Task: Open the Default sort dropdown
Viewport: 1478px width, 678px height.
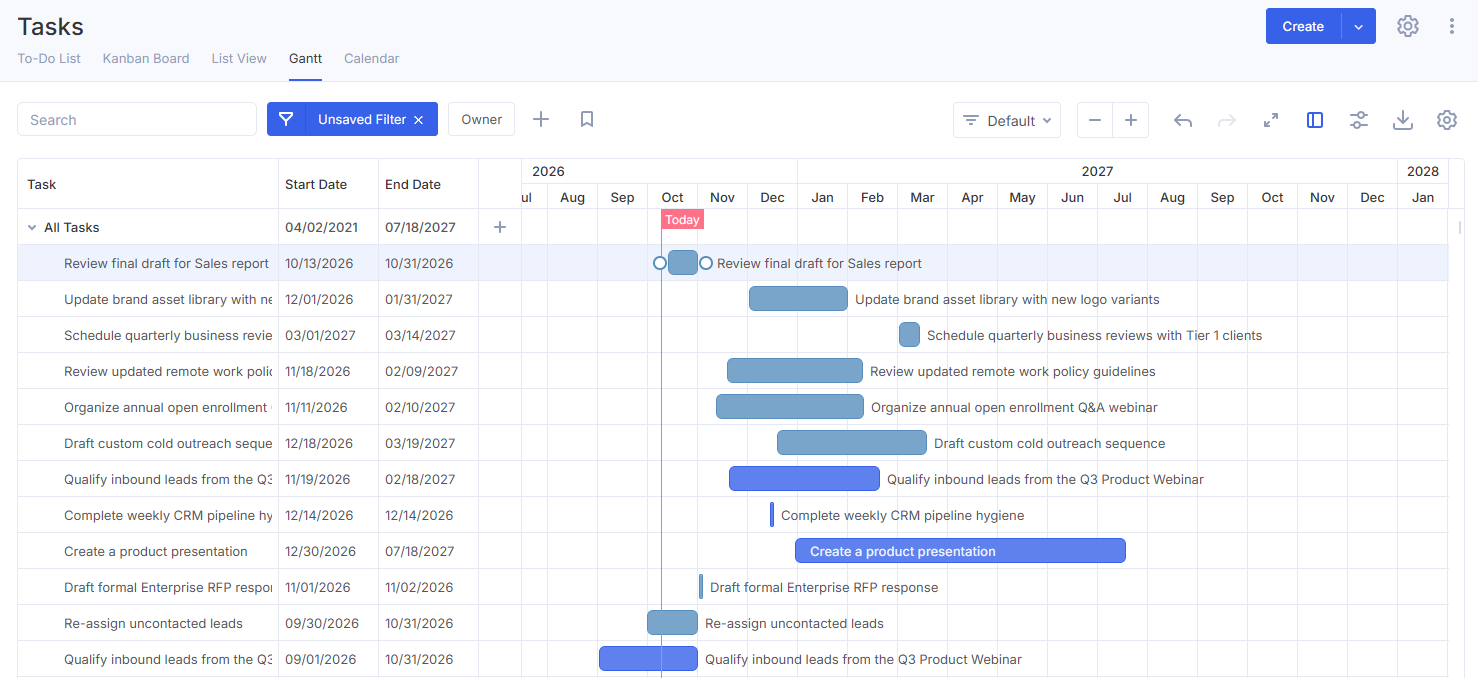Action: pyautogui.click(x=1007, y=120)
